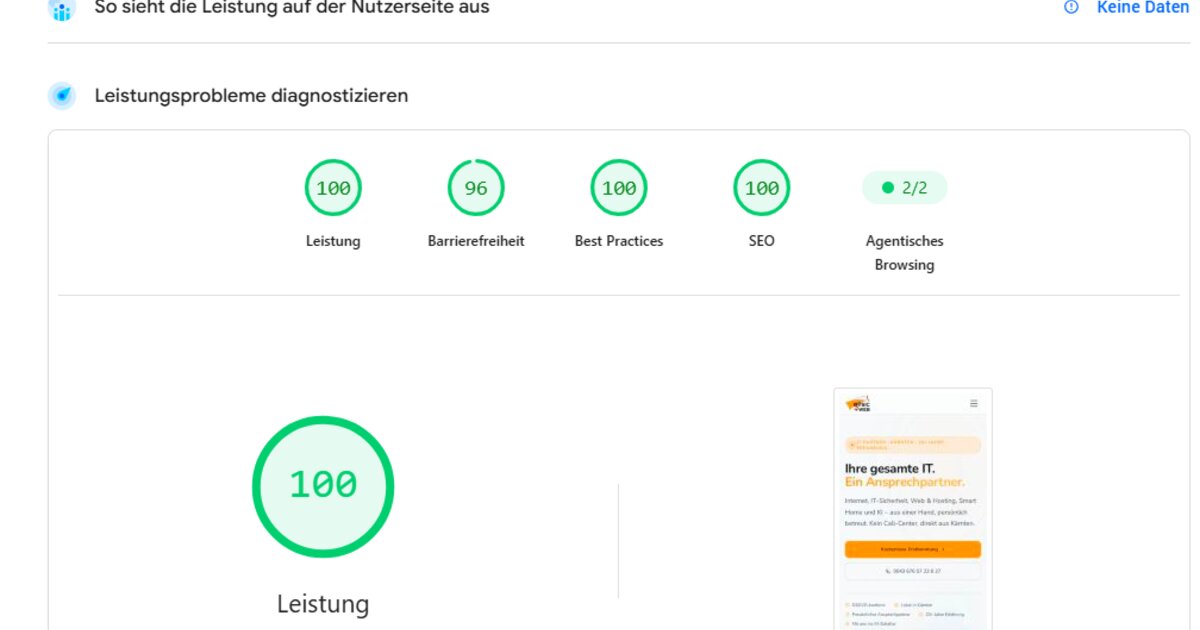Open the Agentisches Browsing 2/2 badge
This screenshot has height=630, width=1200.
(904, 188)
